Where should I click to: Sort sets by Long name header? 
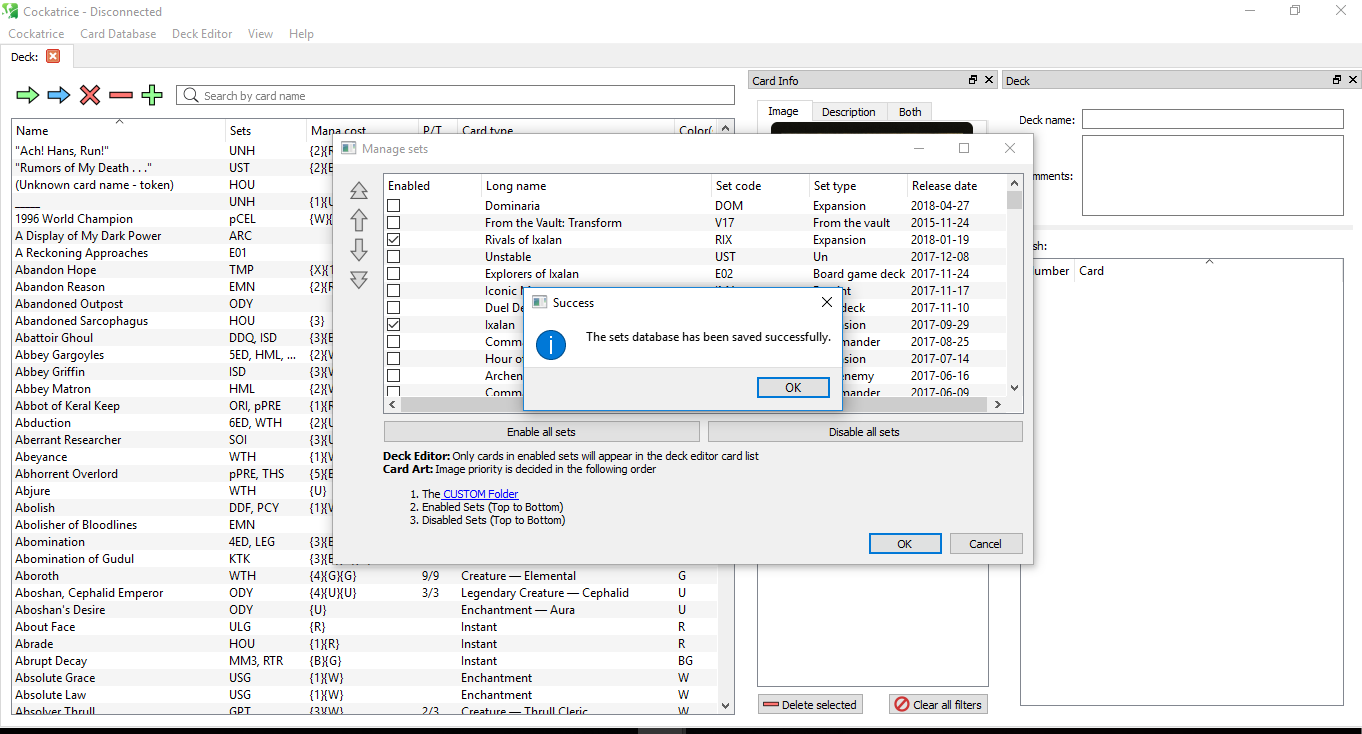pyautogui.click(x=596, y=186)
